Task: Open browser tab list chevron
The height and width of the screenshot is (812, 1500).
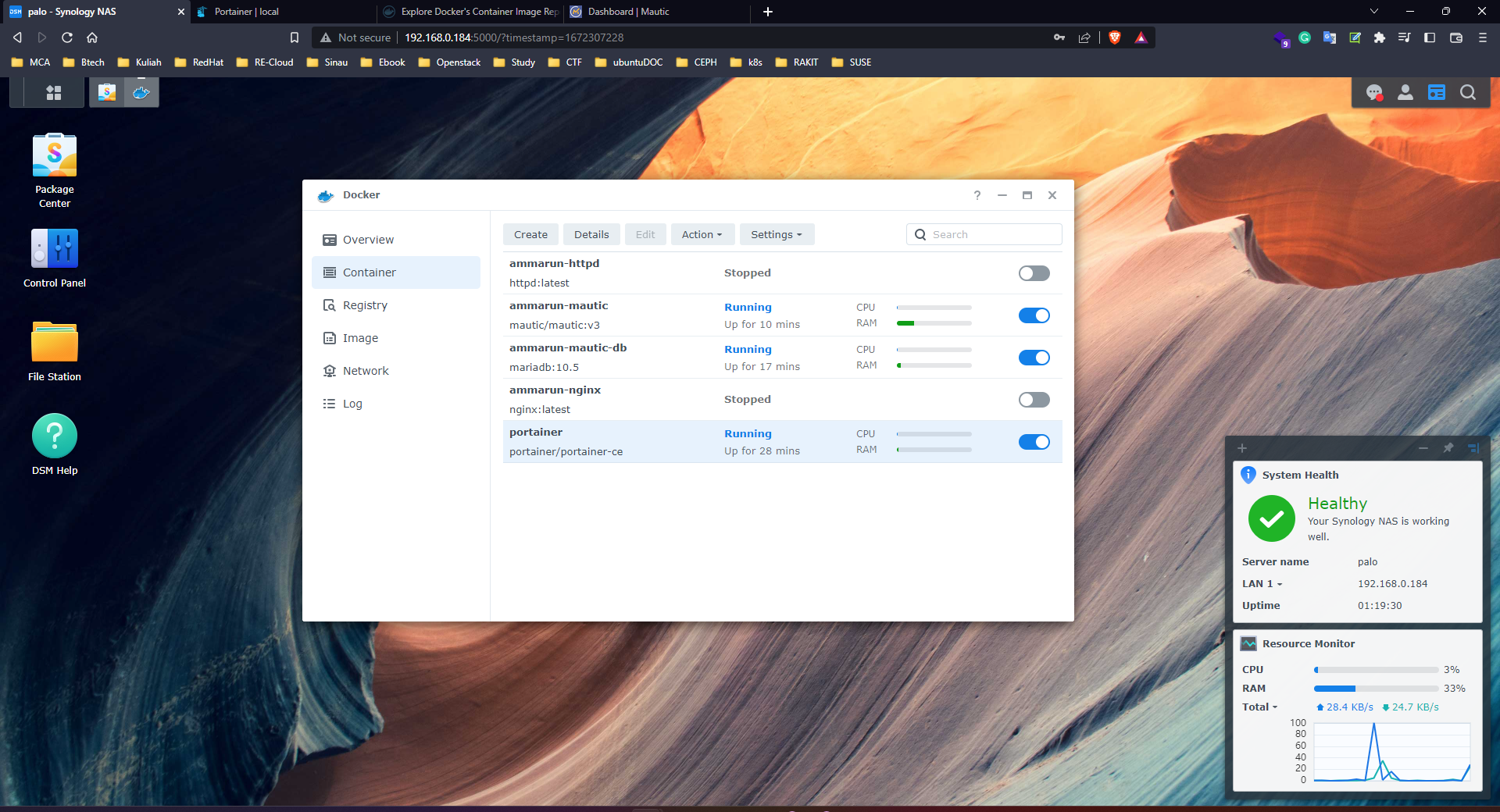Action: click(1374, 11)
